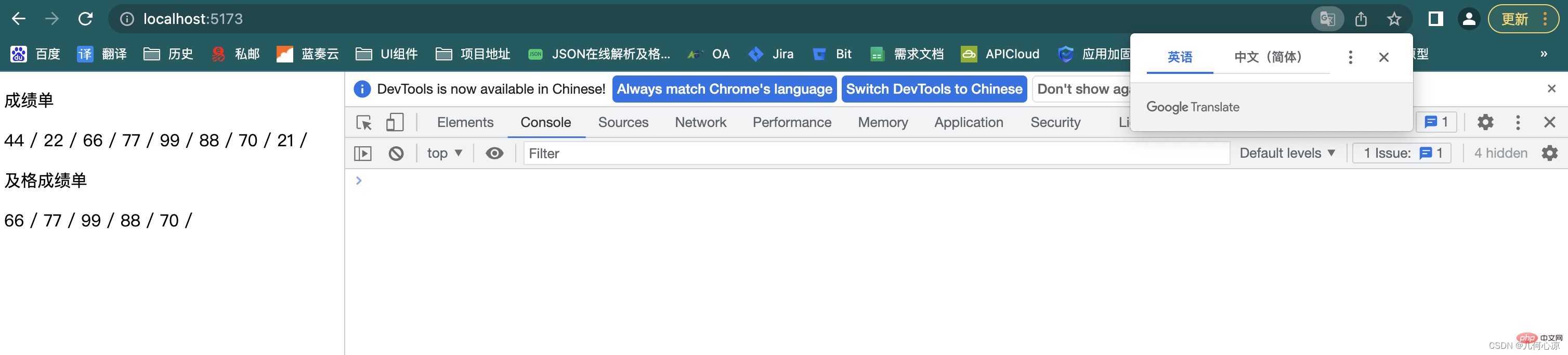Bookmark this tab with star icon

click(1394, 19)
